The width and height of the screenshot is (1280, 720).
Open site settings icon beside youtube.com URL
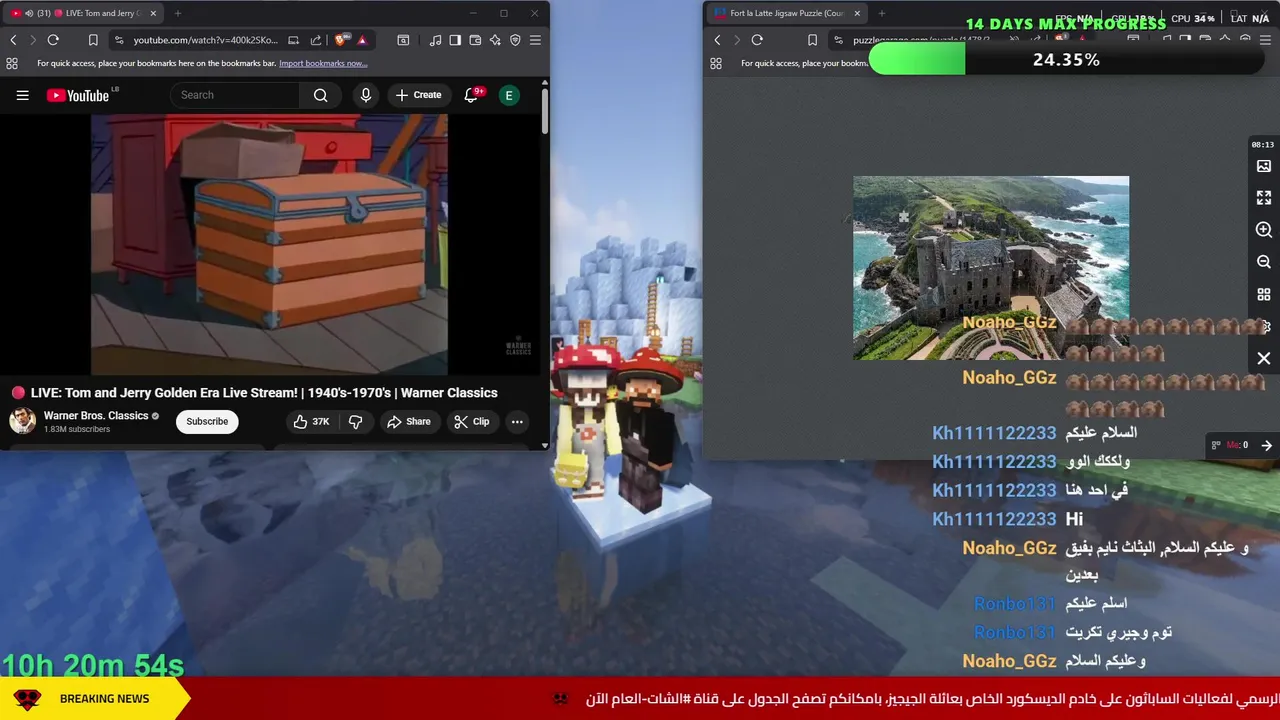click(119, 40)
